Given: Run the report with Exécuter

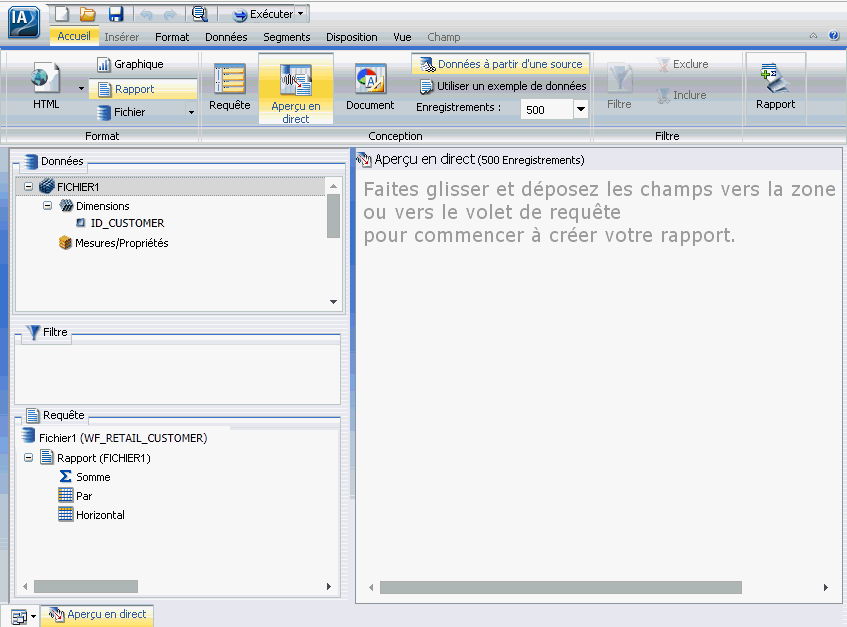Looking at the screenshot, I should [263, 14].
